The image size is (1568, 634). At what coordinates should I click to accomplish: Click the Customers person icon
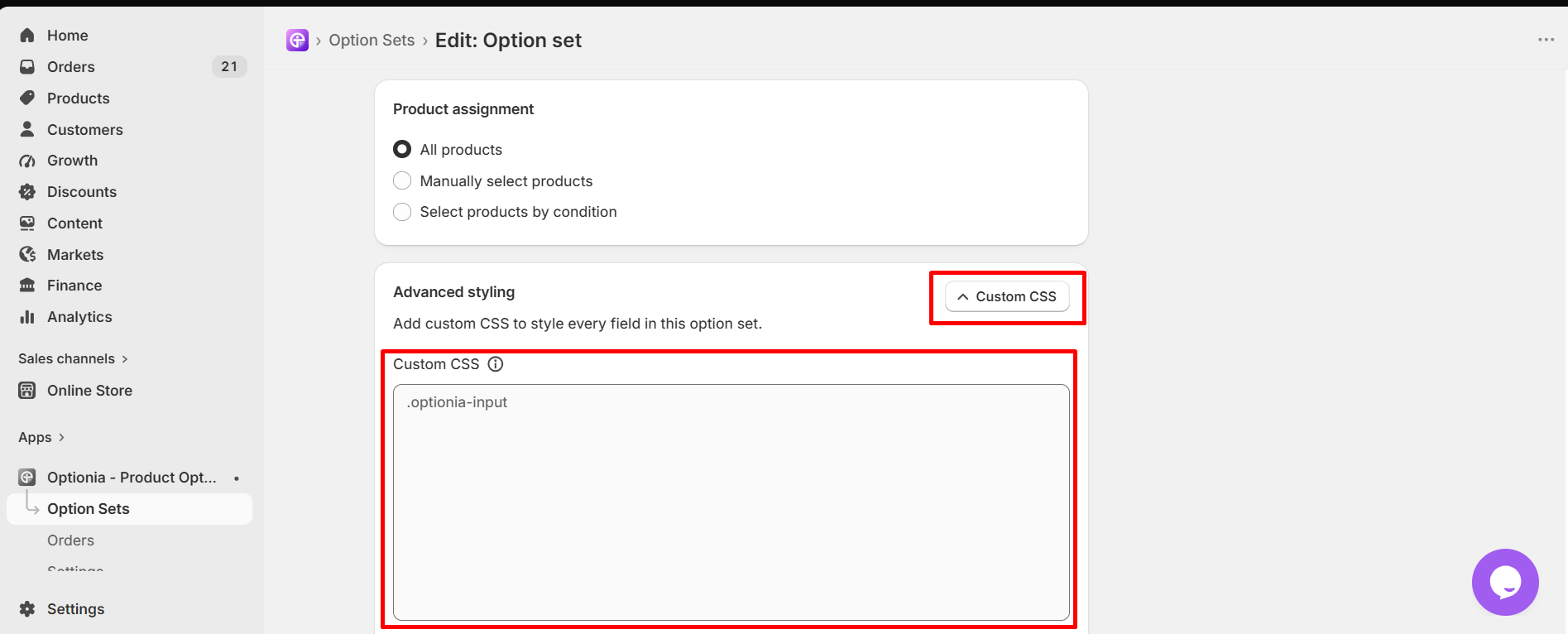[x=27, y=129]
